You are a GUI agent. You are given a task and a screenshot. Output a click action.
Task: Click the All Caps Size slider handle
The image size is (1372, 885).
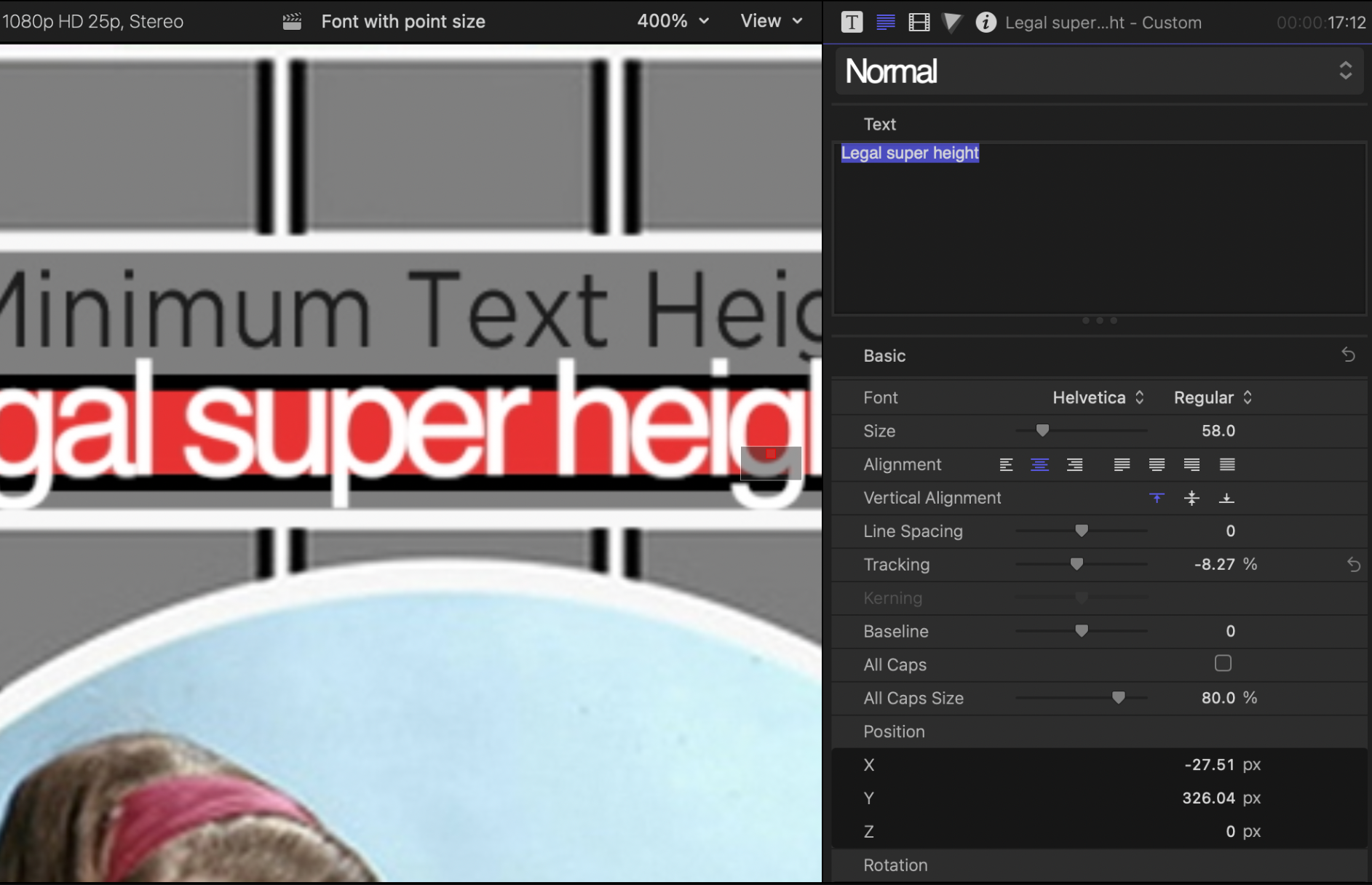click(x=1119, y=698)
